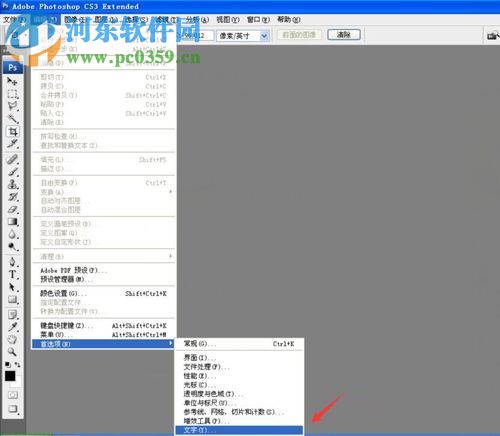Choose 颜色设置(G) menu entry
The height and width of the screenshot is (436, 500).
(x=104, y=294)
